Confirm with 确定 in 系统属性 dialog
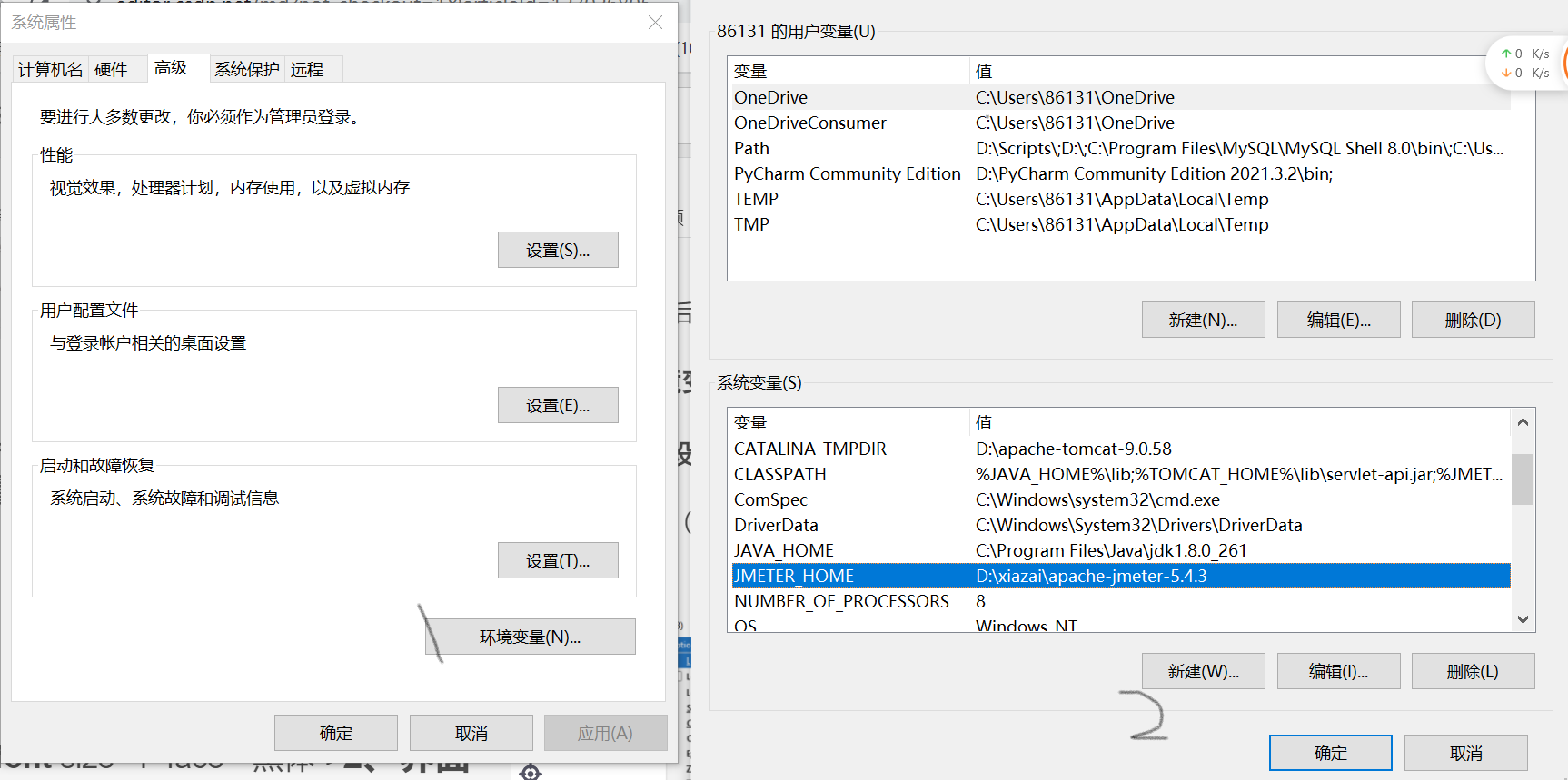The width and height of the screenshot is (1568, 780). (336, 733)
